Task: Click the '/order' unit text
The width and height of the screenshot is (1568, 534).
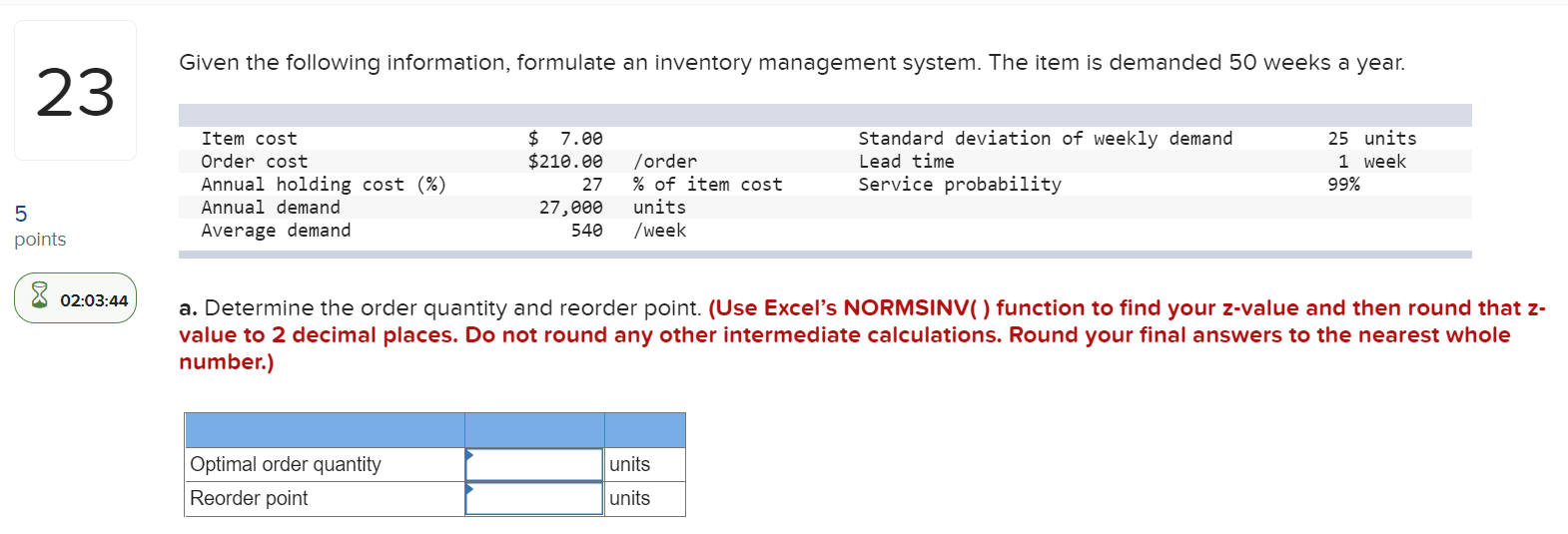Action: coord(665,162)
